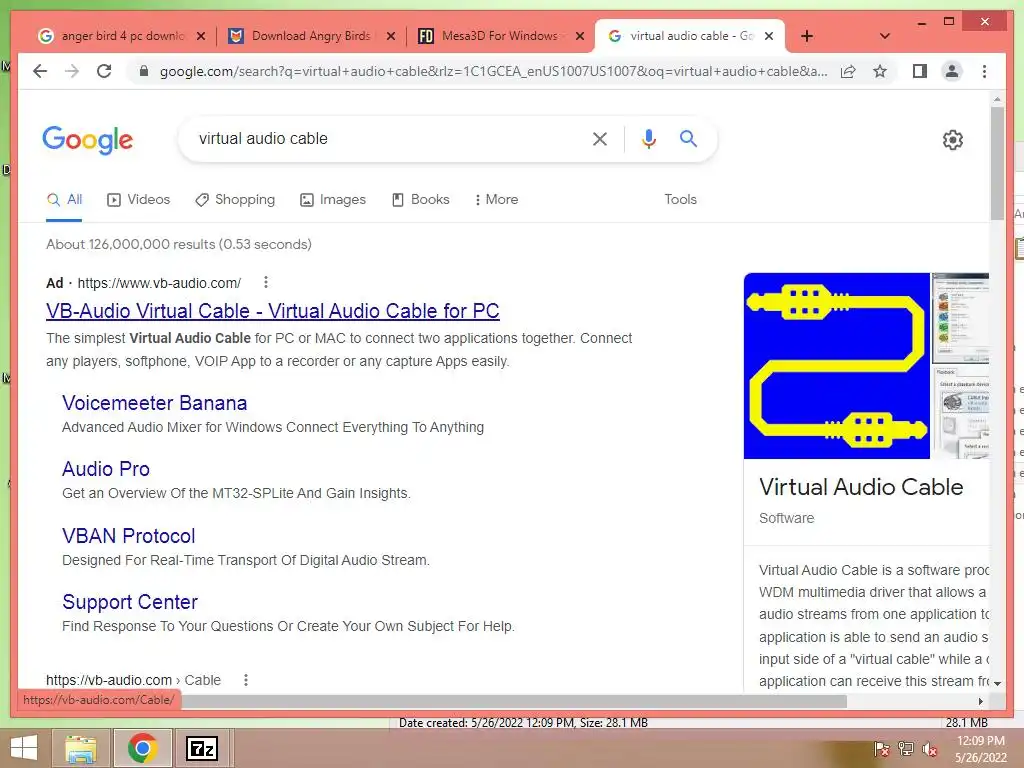Open the 7-Zip taskbar icon
This screenshot has width=1024, height=768.
[x=201, y=748]
